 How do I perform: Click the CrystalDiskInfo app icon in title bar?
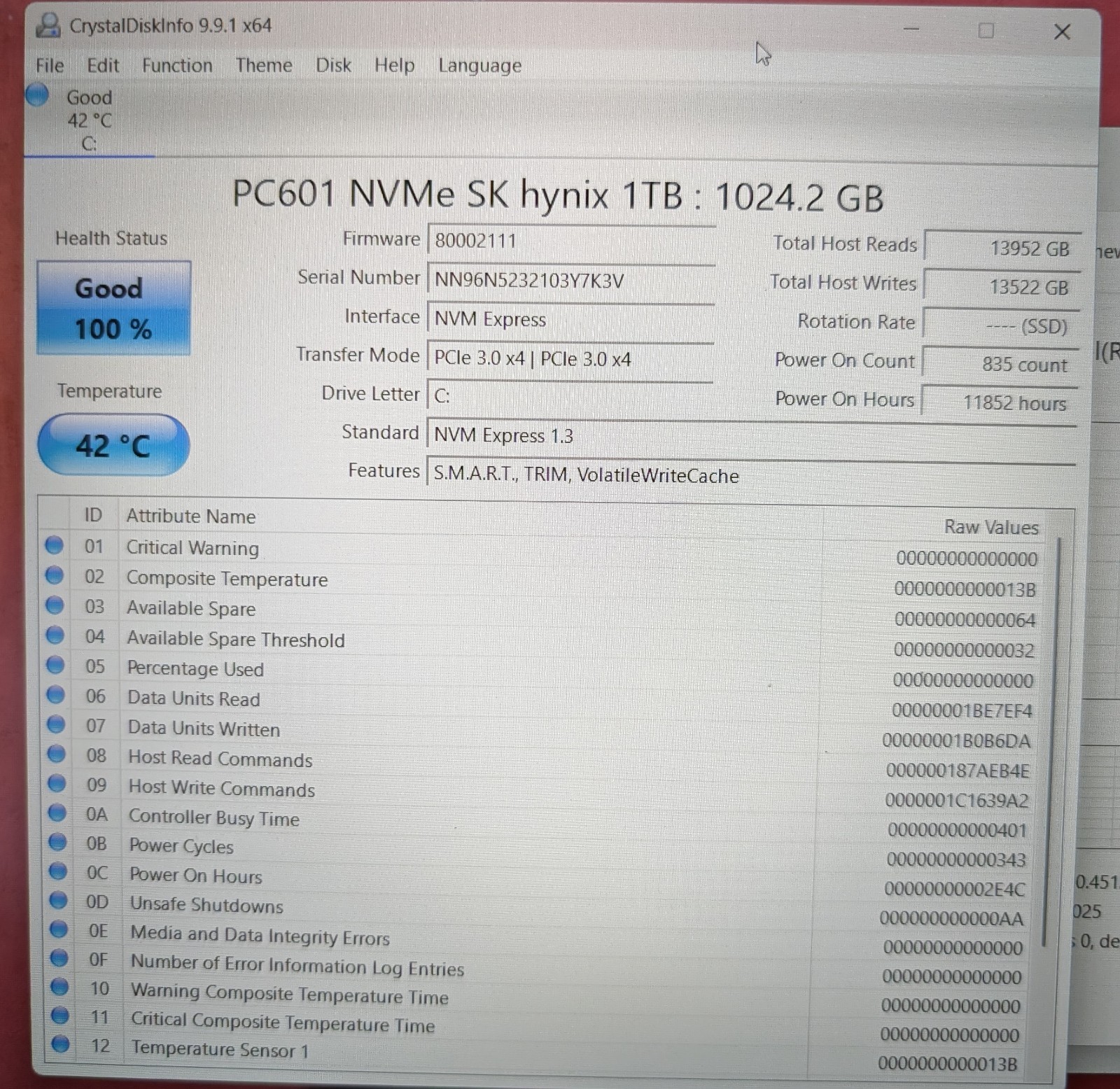(48, 25)
